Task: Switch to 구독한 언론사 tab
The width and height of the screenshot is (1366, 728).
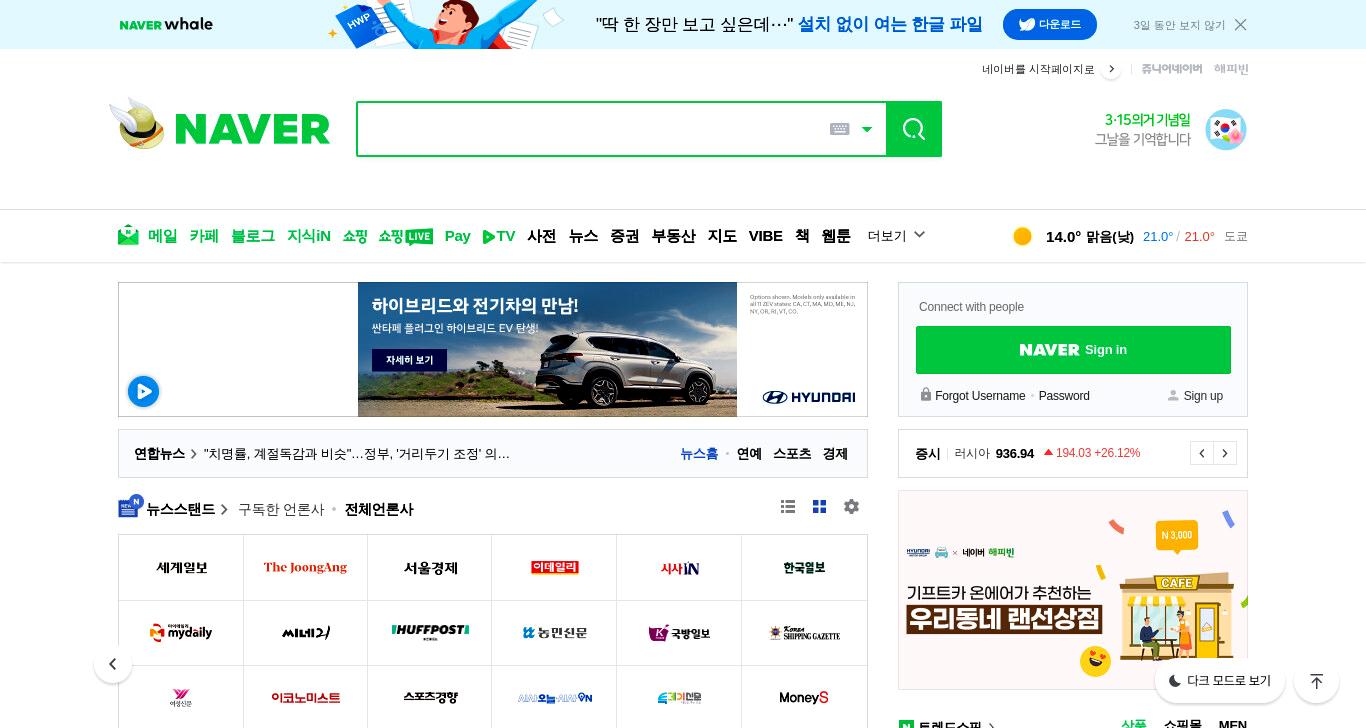Action: click(x=281, y=509)
